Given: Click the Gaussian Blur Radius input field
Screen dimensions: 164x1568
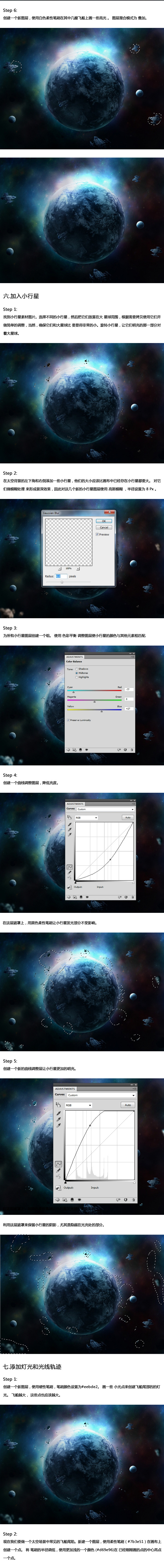Looking at the screenshot, I should click(61, 576).
